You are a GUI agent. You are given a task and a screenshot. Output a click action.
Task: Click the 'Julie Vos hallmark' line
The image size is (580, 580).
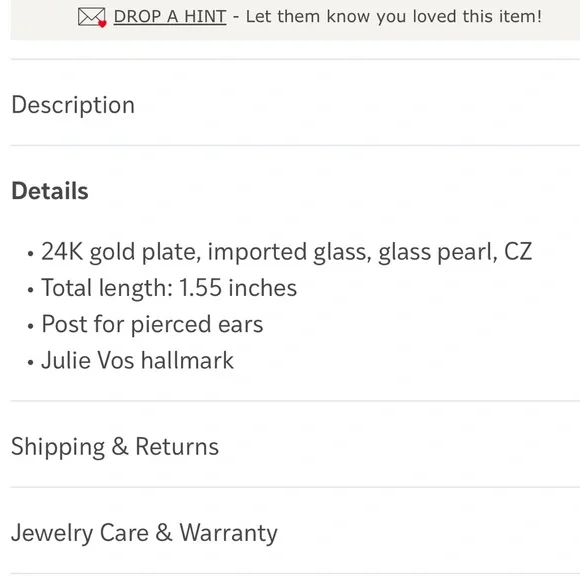(137, 360)
